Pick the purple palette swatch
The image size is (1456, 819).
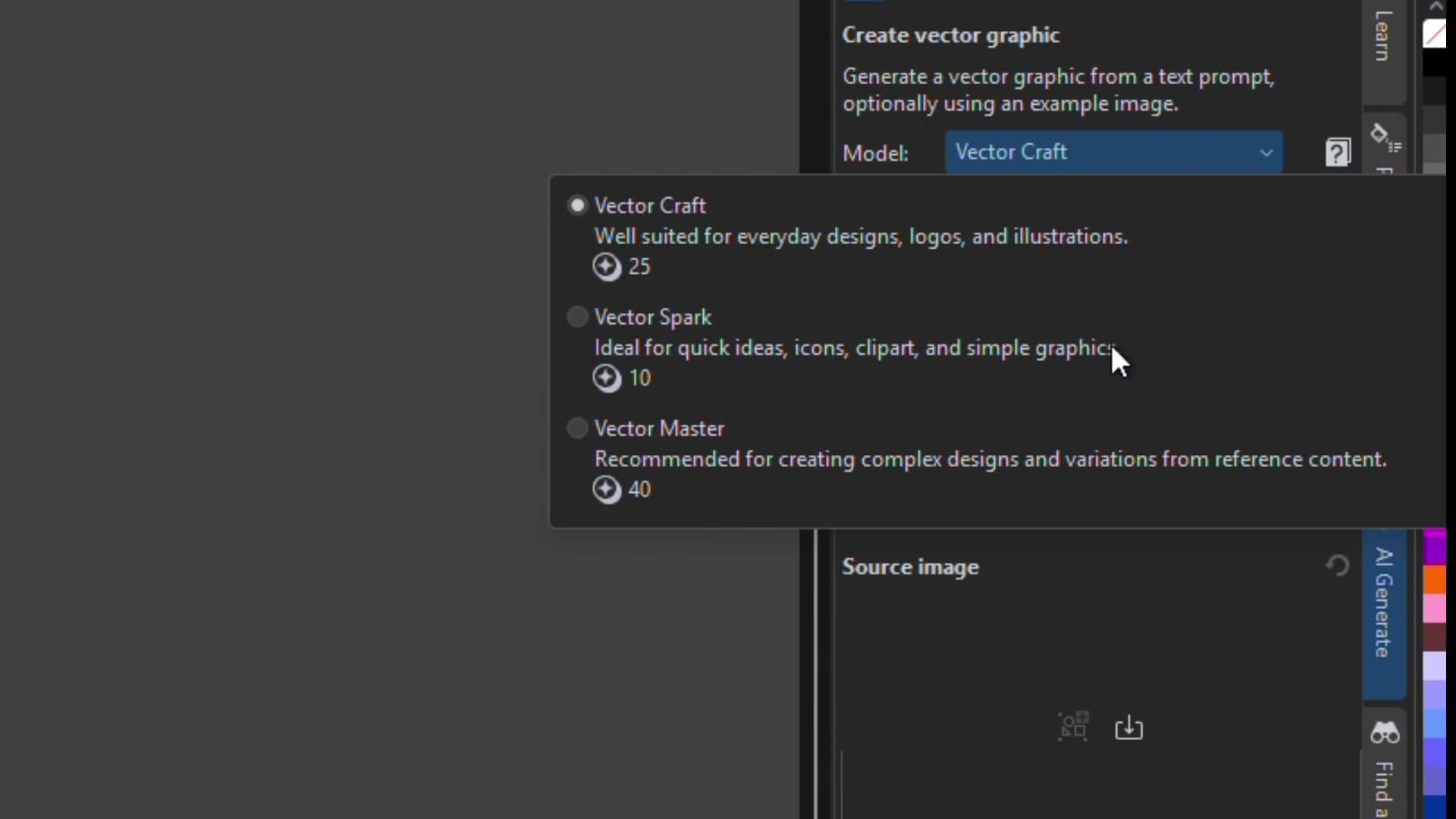coord(1435,551)
